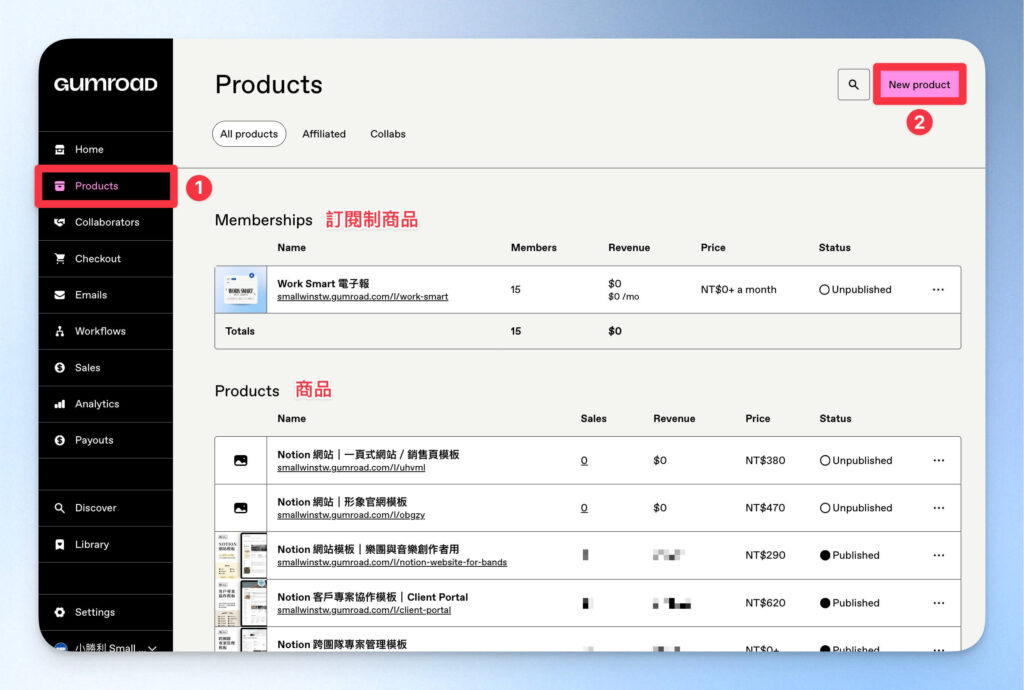
Task: Click product name Notion 跨團隊專案管理模板
Action: [342, 644]
